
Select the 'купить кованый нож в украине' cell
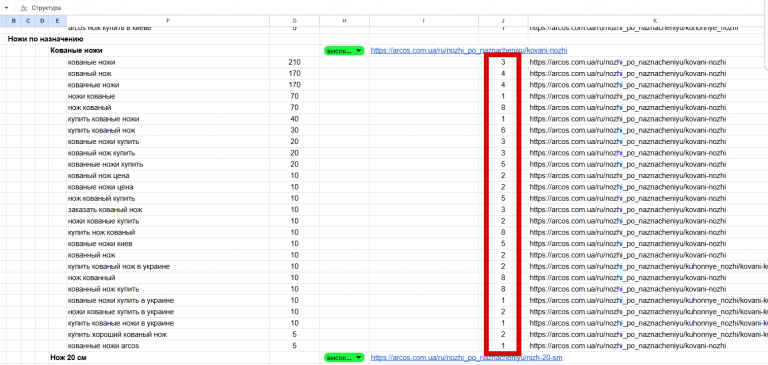point(168,267)
